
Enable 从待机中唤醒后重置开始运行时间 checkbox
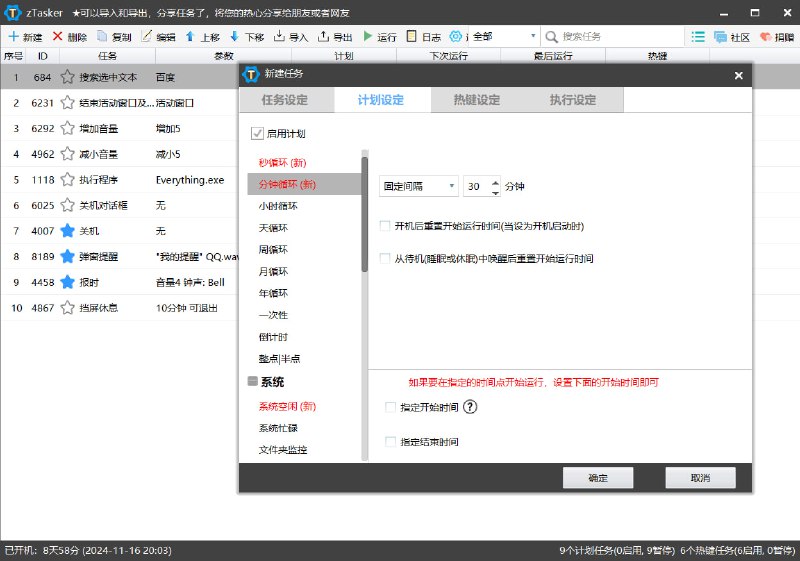tap(385, 258)
